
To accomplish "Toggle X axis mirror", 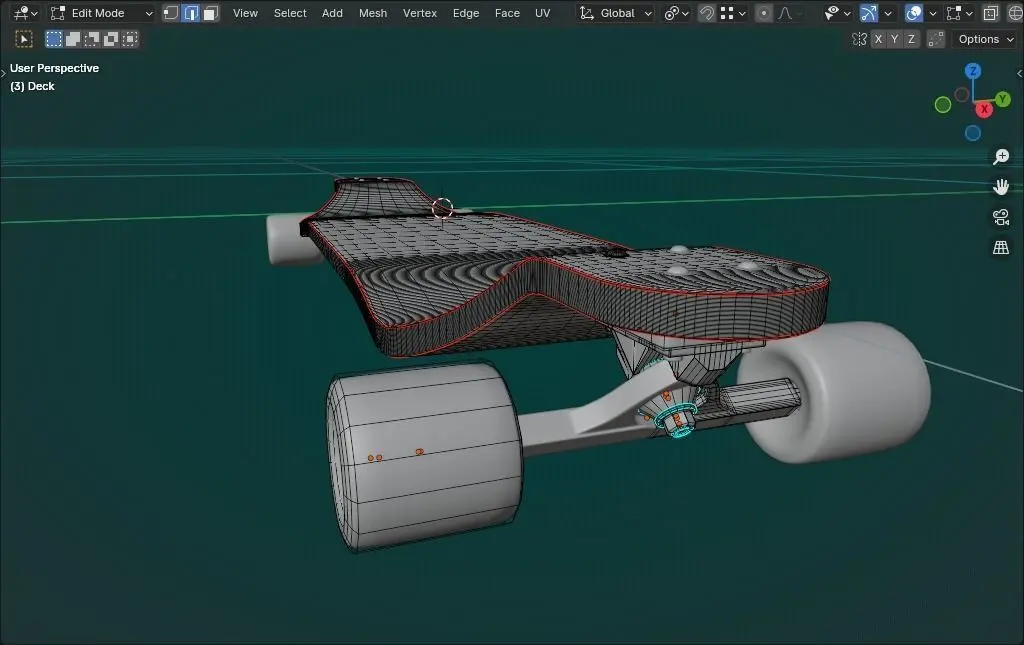I will click(x=878, y=39).
